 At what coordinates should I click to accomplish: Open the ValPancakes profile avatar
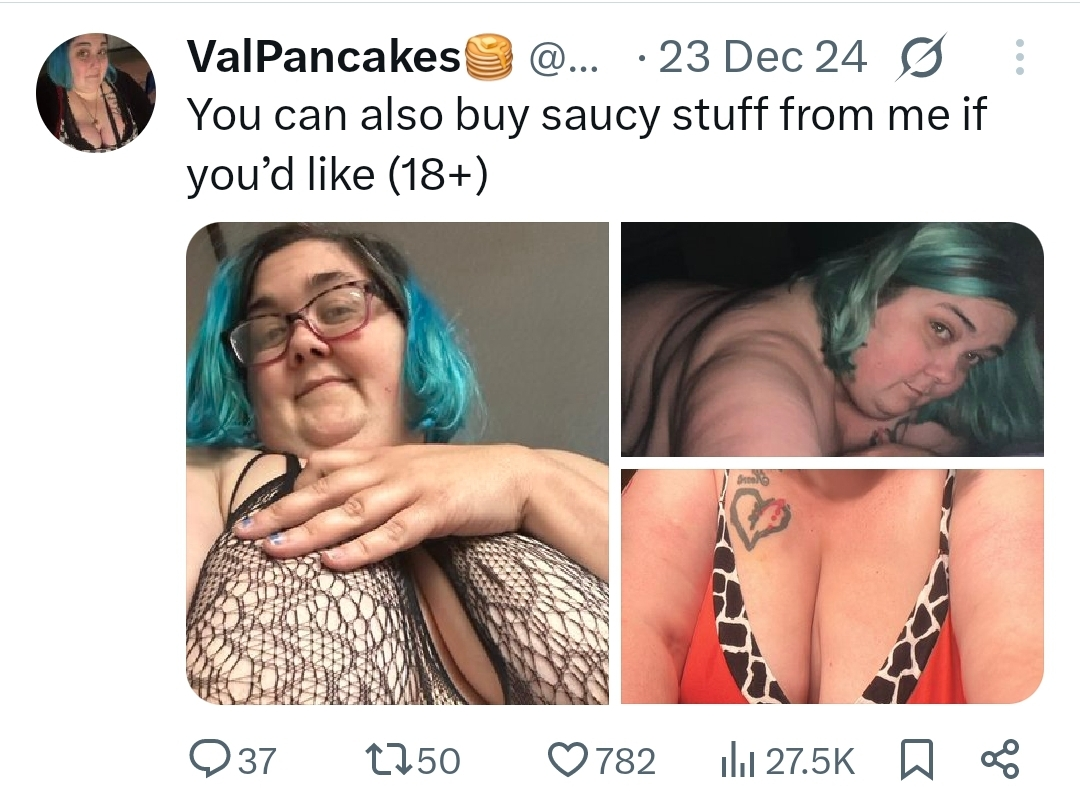96,92
